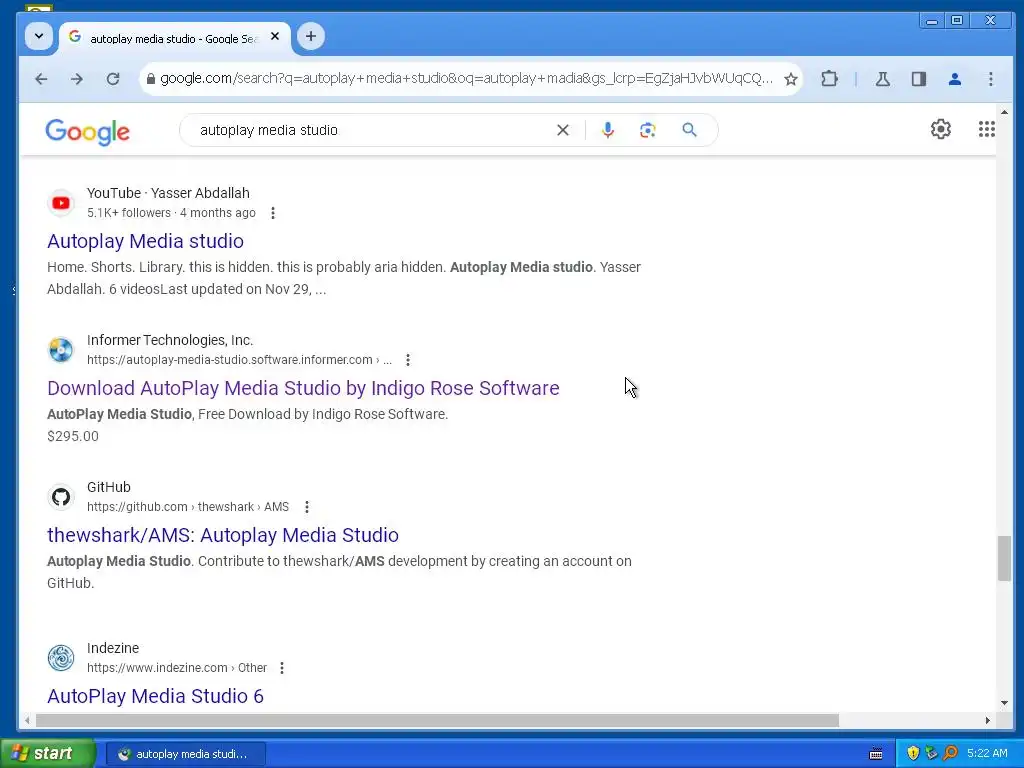This screenshot has height=768, width=1024.
Task: Click the github.com thewshark AMS breadcrumb
Action: (x=187, y=507)
